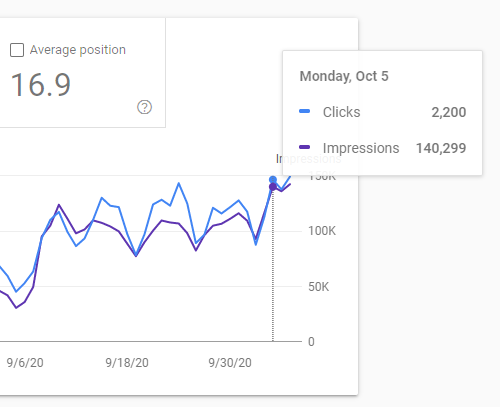Click the Impressions row in the tooltip
Image resolution: width=500 pixels, height=407 pixels.
coord(382,148)
